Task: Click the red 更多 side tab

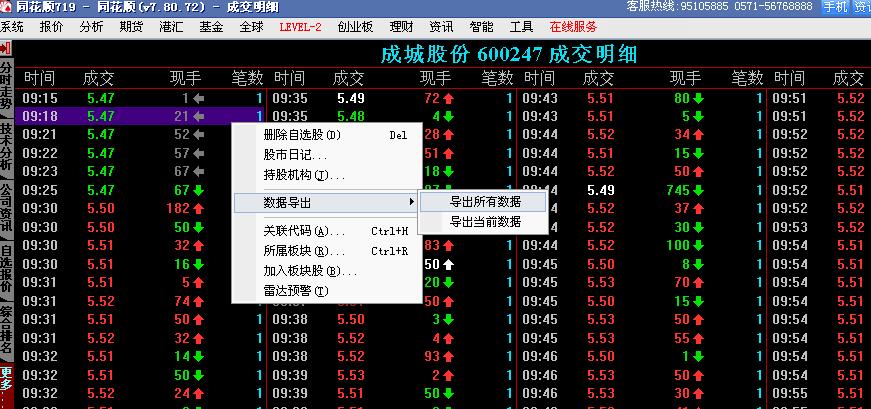Action: [6, 385]
